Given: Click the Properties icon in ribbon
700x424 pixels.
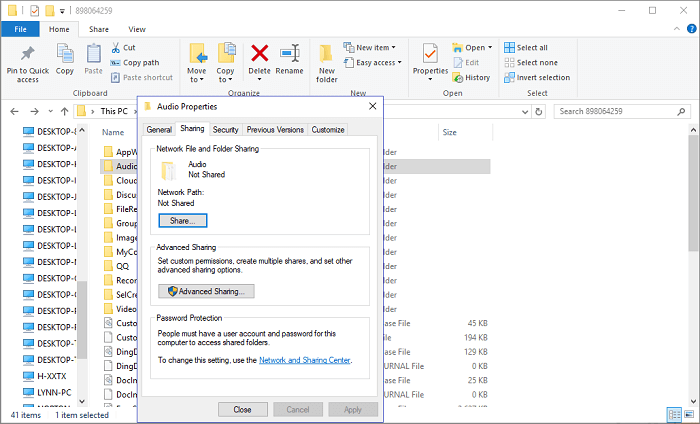Looking at the screenshot, I should coord(430,54).
